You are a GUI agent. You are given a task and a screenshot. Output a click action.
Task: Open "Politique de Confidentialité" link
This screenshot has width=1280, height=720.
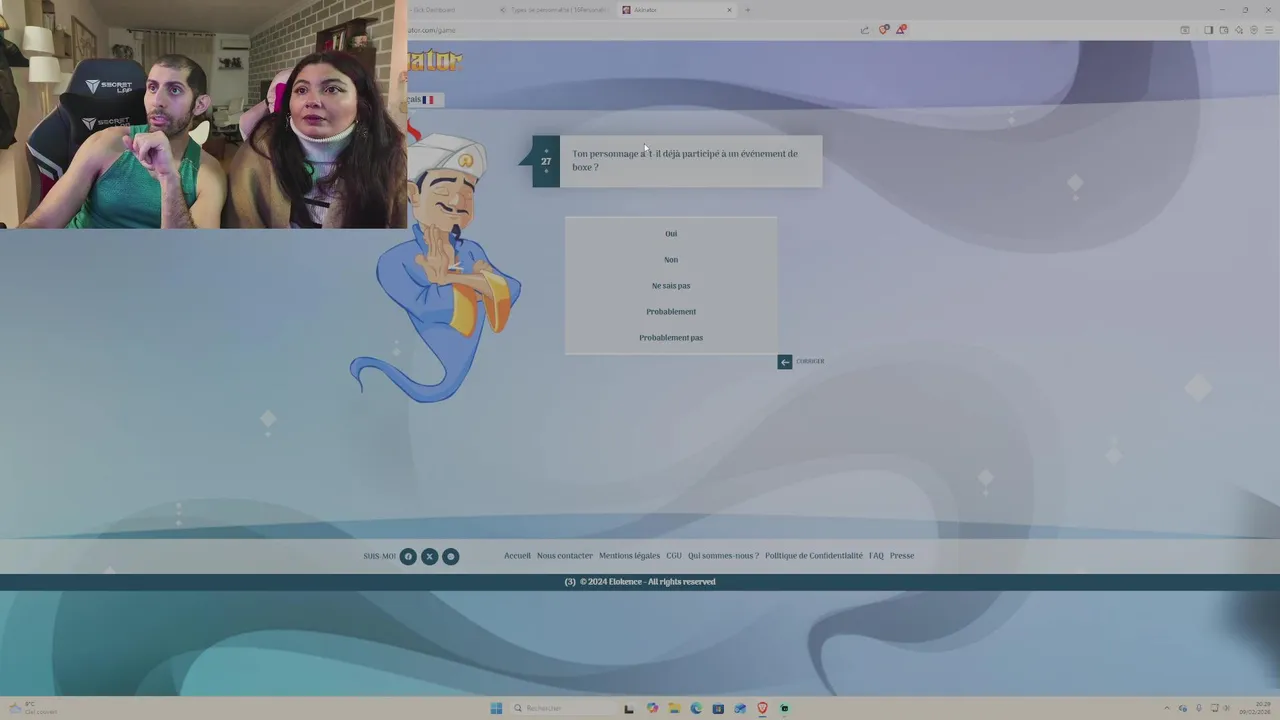(x=814, y=556)
